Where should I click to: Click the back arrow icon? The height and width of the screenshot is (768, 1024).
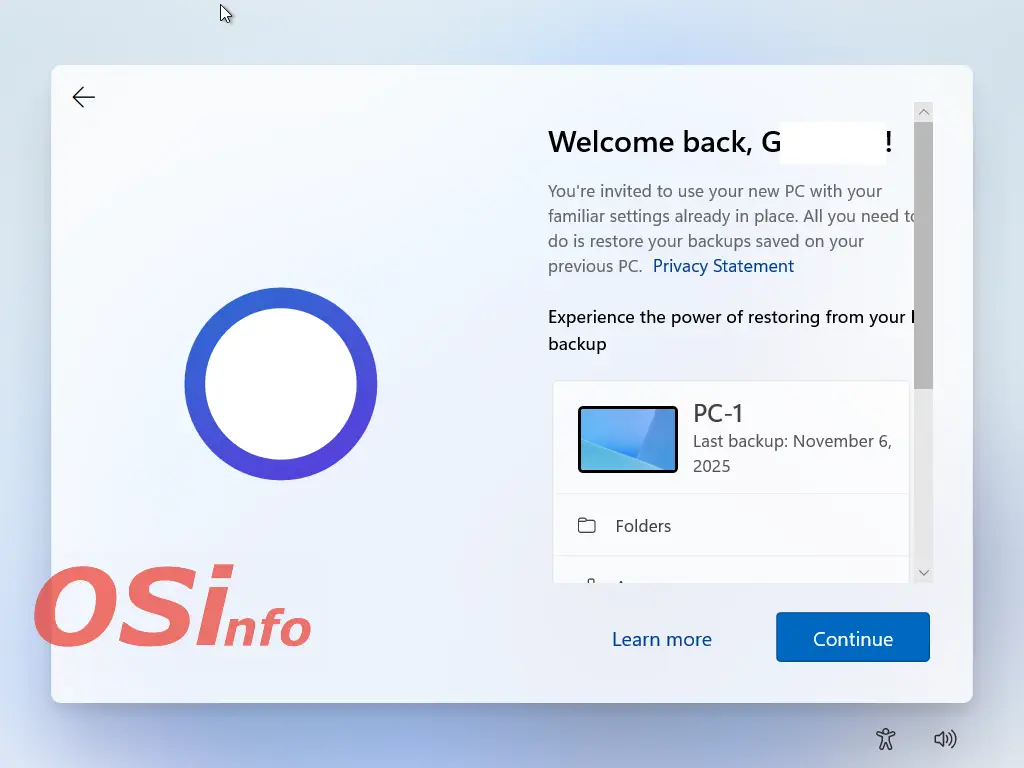84,97
